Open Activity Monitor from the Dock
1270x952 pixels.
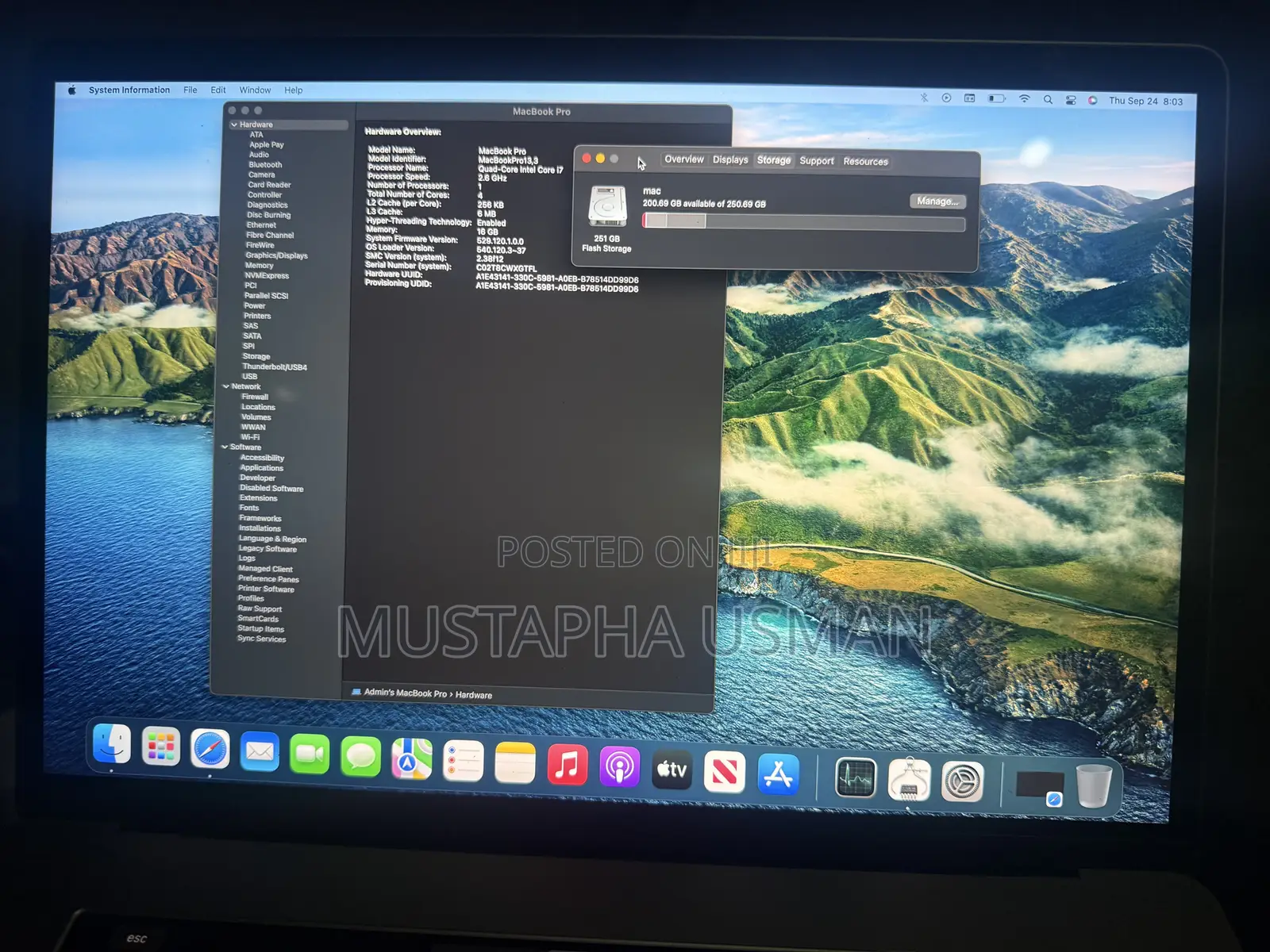pyautogui.click(x=856, y=778)
